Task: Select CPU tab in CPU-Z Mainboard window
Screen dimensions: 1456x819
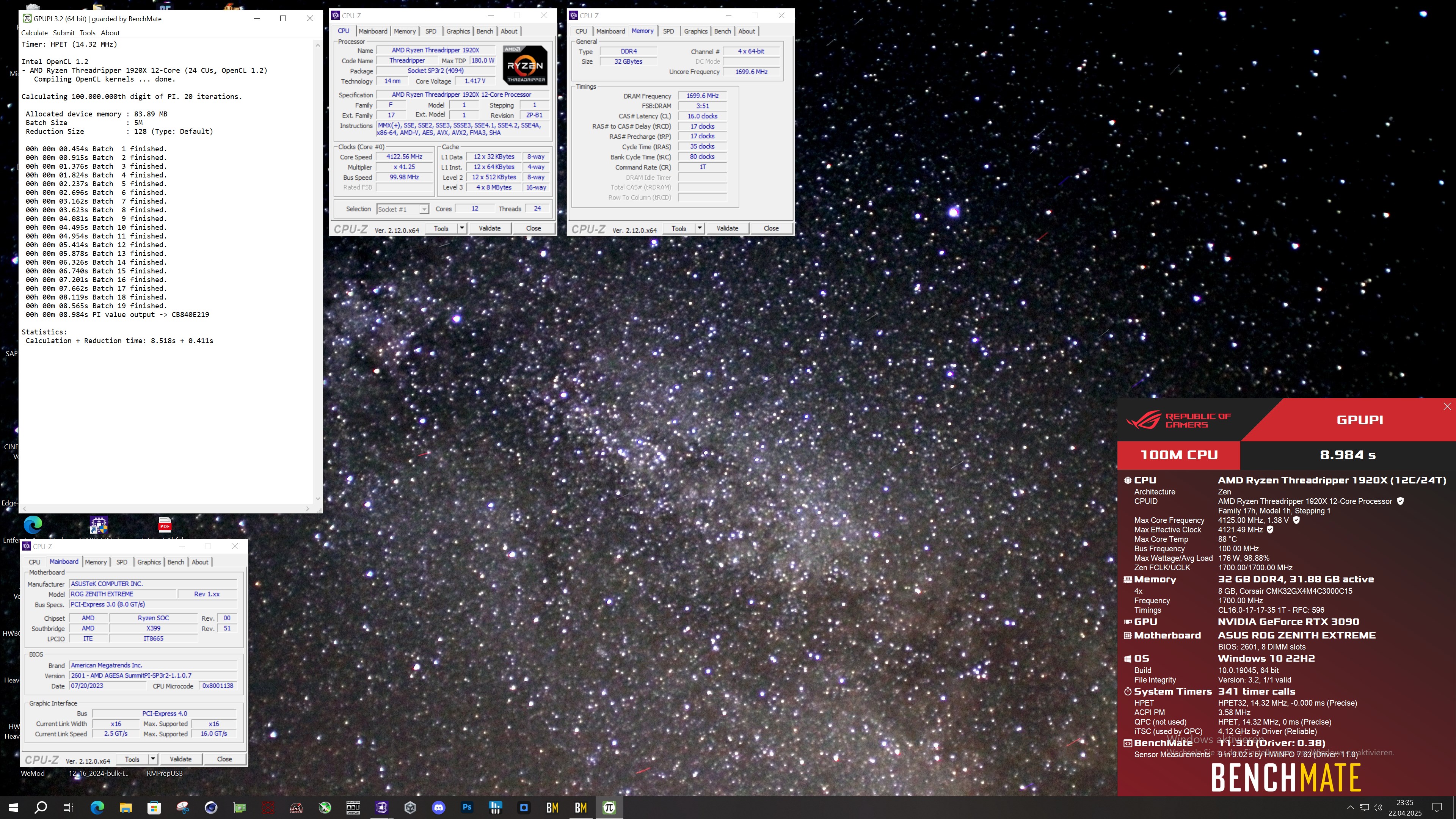Action: tap(35, 562)
